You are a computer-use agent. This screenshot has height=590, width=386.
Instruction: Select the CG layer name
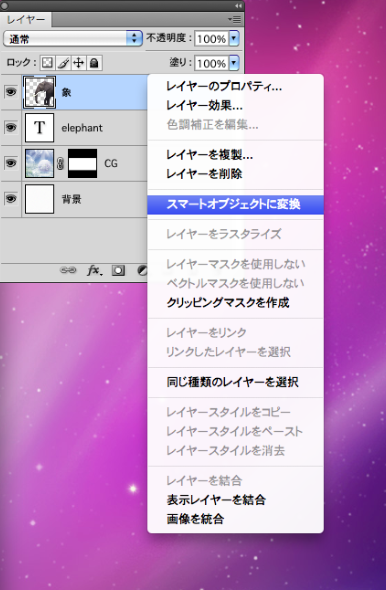[111, 163]
